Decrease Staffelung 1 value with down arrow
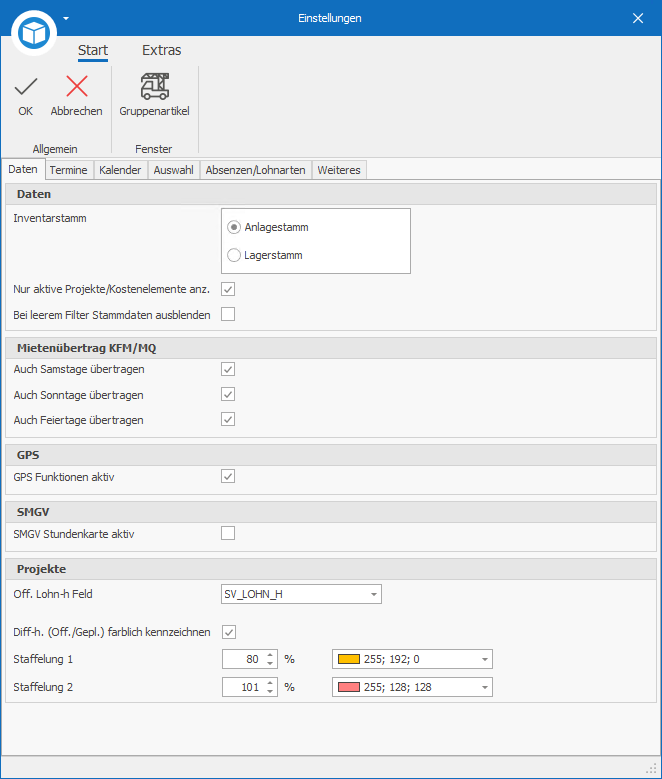Viewport: 662px width, 779px height. pos(270,664)
